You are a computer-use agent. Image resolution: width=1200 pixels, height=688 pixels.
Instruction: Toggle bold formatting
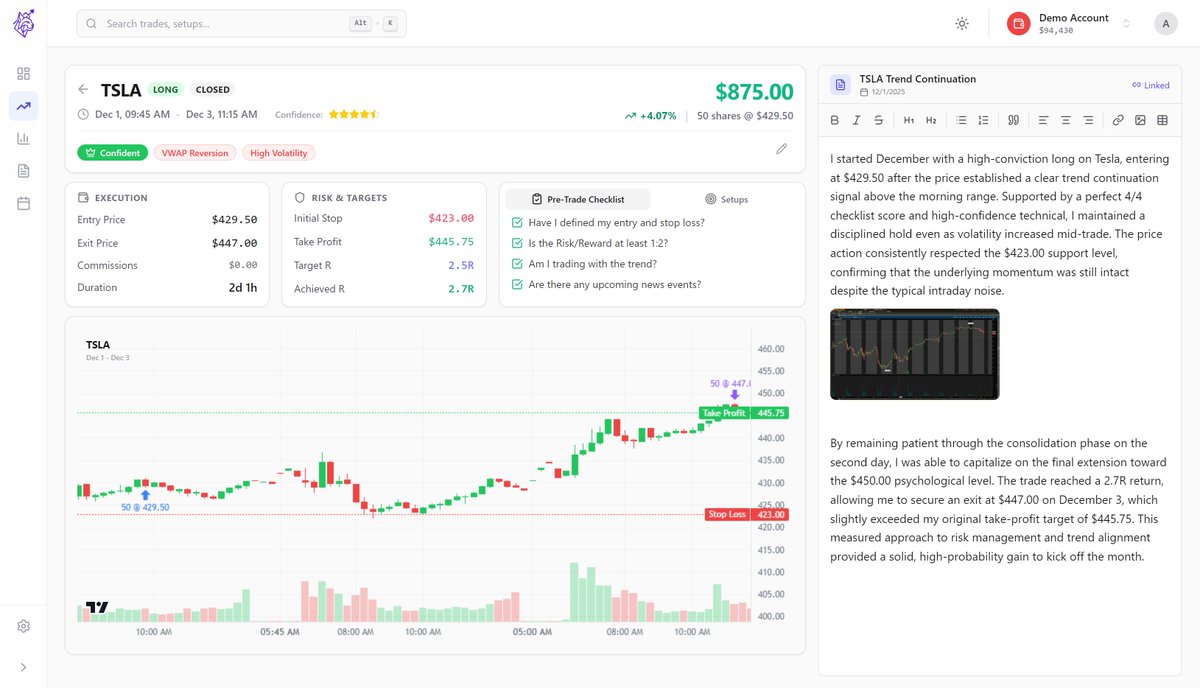tap(835, 120)
